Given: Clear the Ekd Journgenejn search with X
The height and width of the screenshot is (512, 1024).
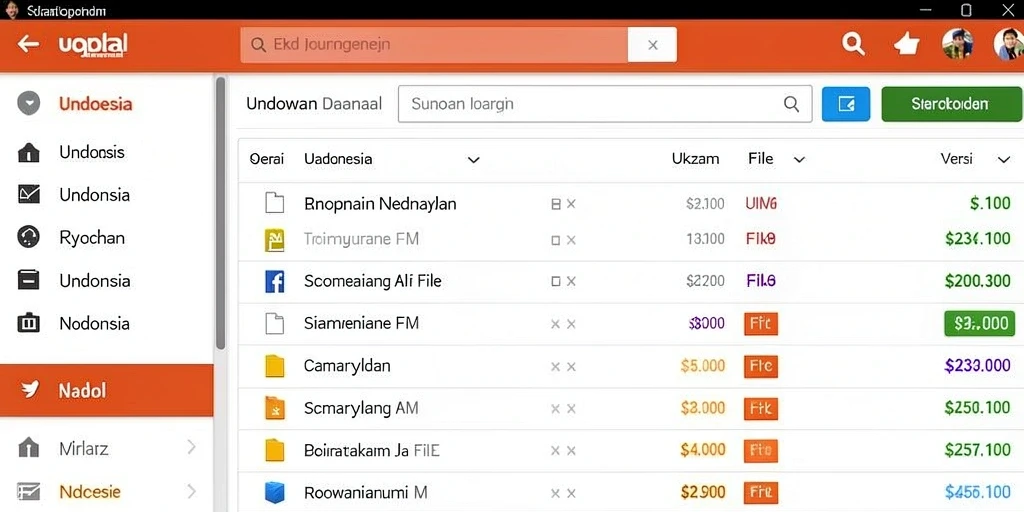Looking at the screenshot, I should 652,44.
